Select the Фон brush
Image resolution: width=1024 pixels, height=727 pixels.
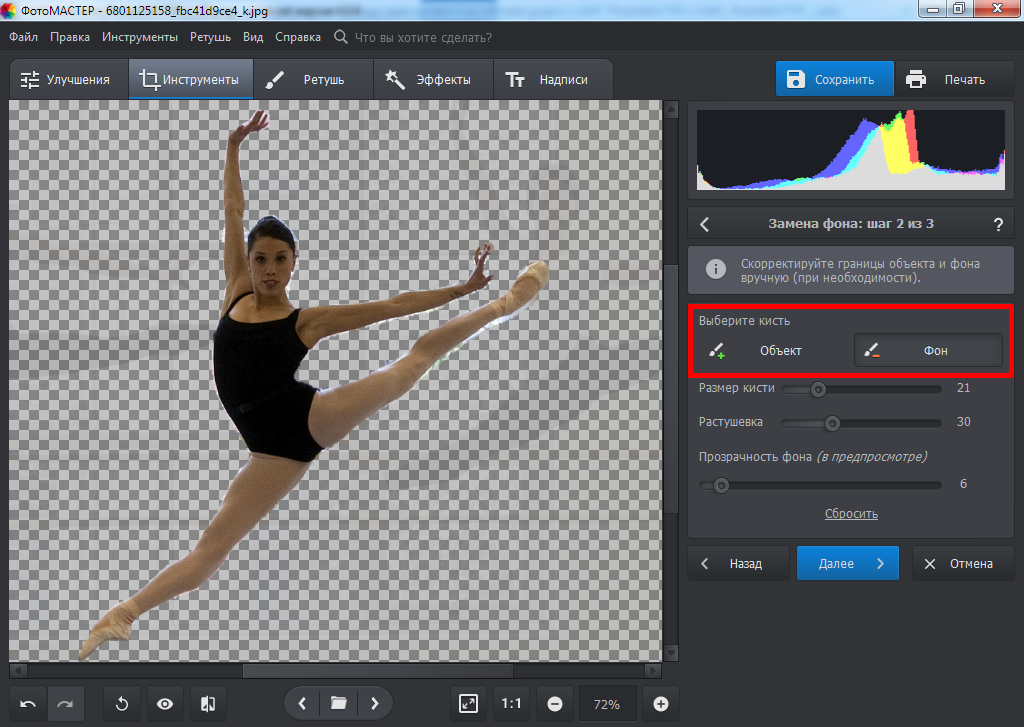(927, 351)
